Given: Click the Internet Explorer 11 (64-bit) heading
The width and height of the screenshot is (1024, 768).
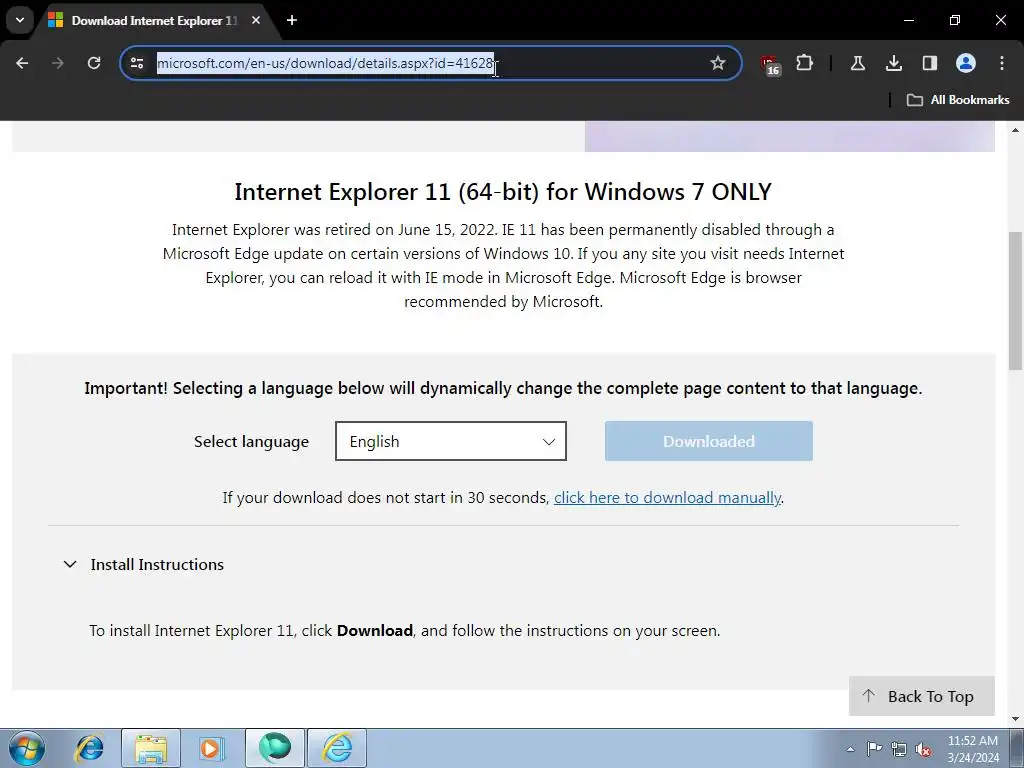Looking at the screenshot, I should [503, 192].
